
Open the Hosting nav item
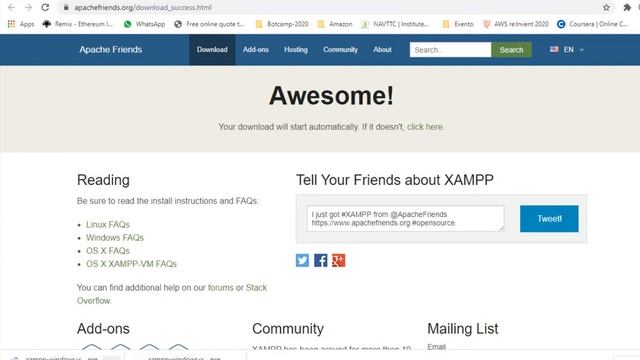296,49
